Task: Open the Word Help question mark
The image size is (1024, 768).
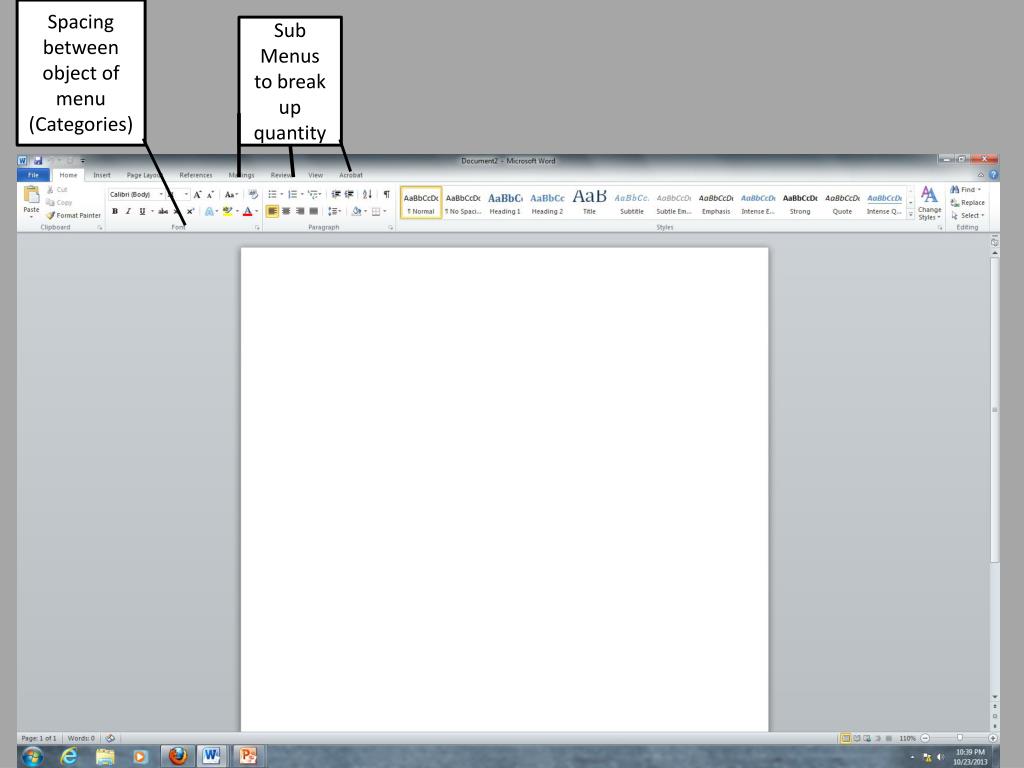Action: coord(993,175)
